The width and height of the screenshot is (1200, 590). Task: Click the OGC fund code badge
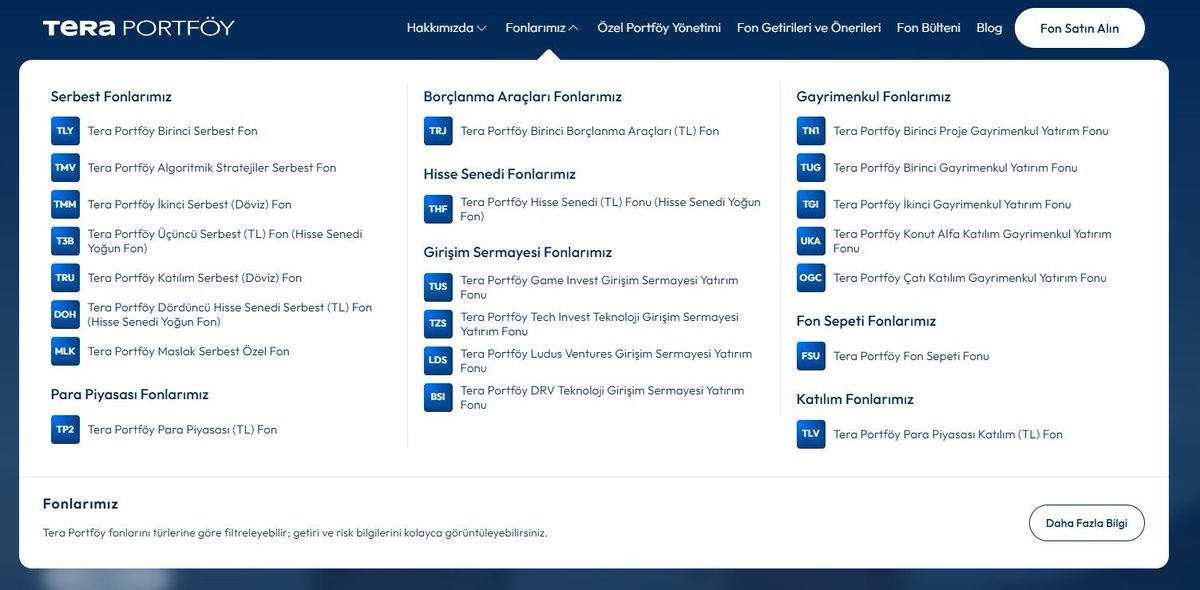(811, 278)
